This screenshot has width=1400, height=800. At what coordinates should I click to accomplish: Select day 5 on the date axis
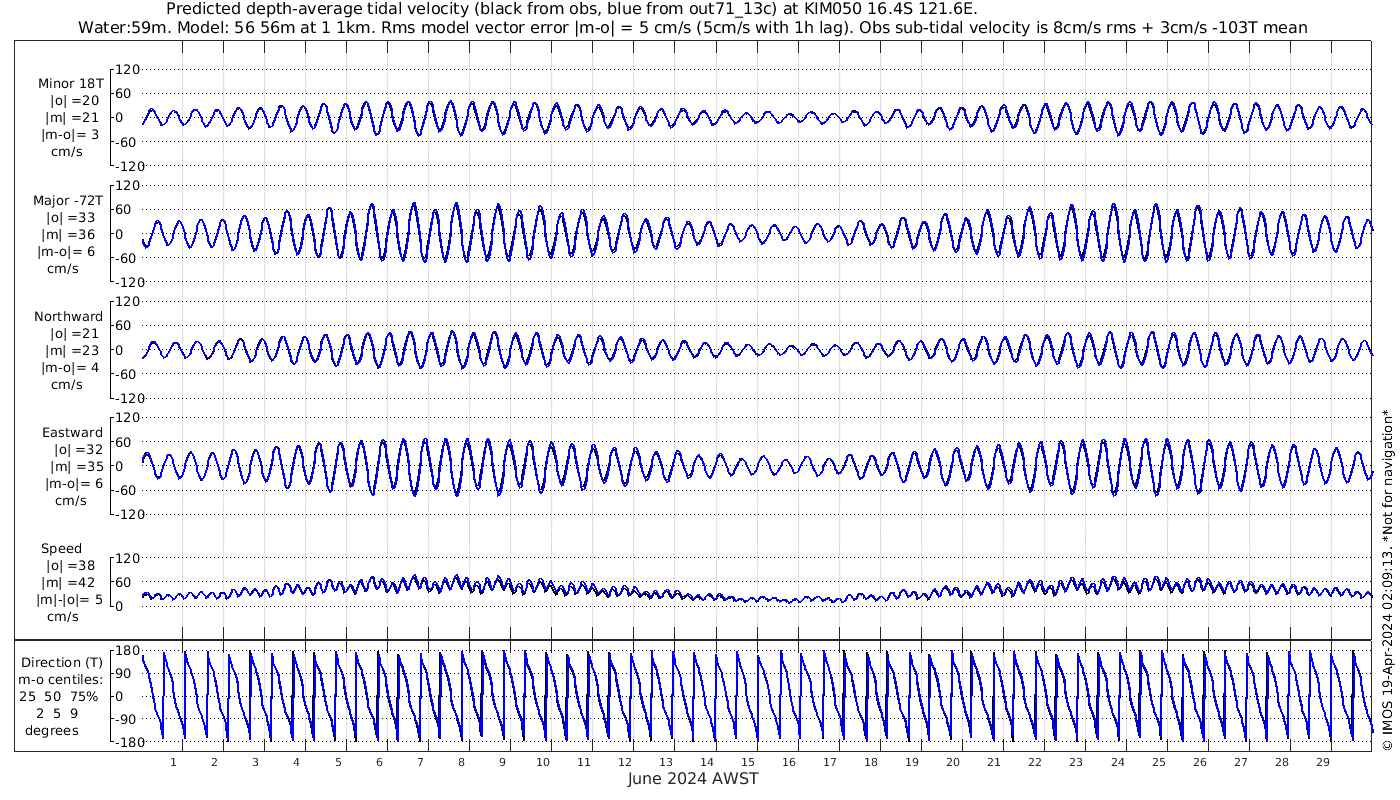click(x=337, y=762)
